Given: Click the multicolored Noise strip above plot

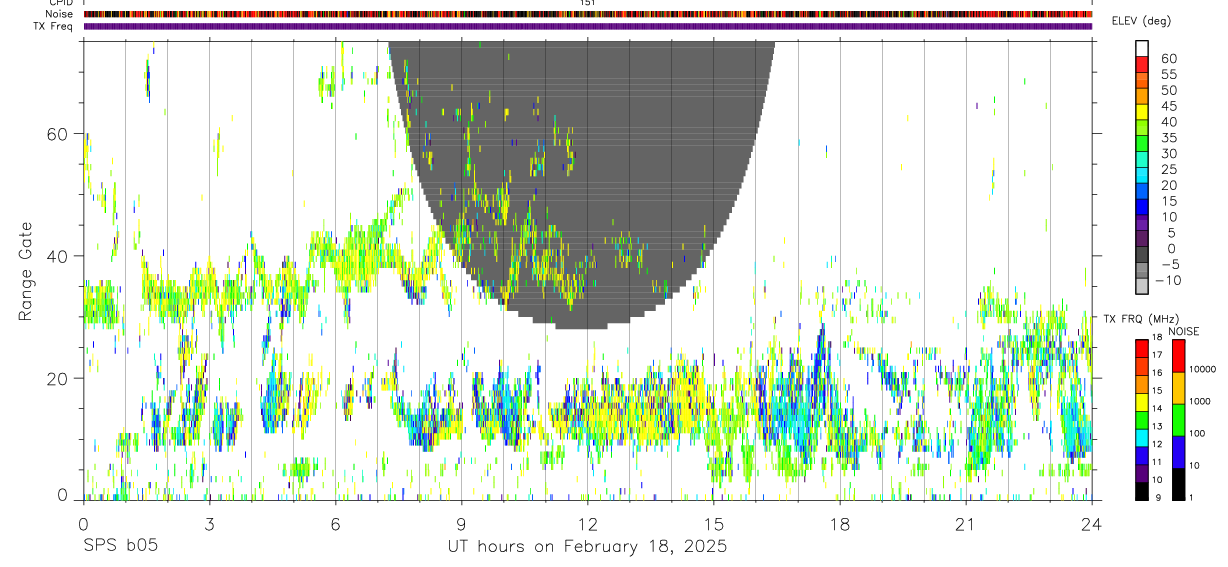Looking at the screenshot, I should pyautogui.click(x=587, y=14).
